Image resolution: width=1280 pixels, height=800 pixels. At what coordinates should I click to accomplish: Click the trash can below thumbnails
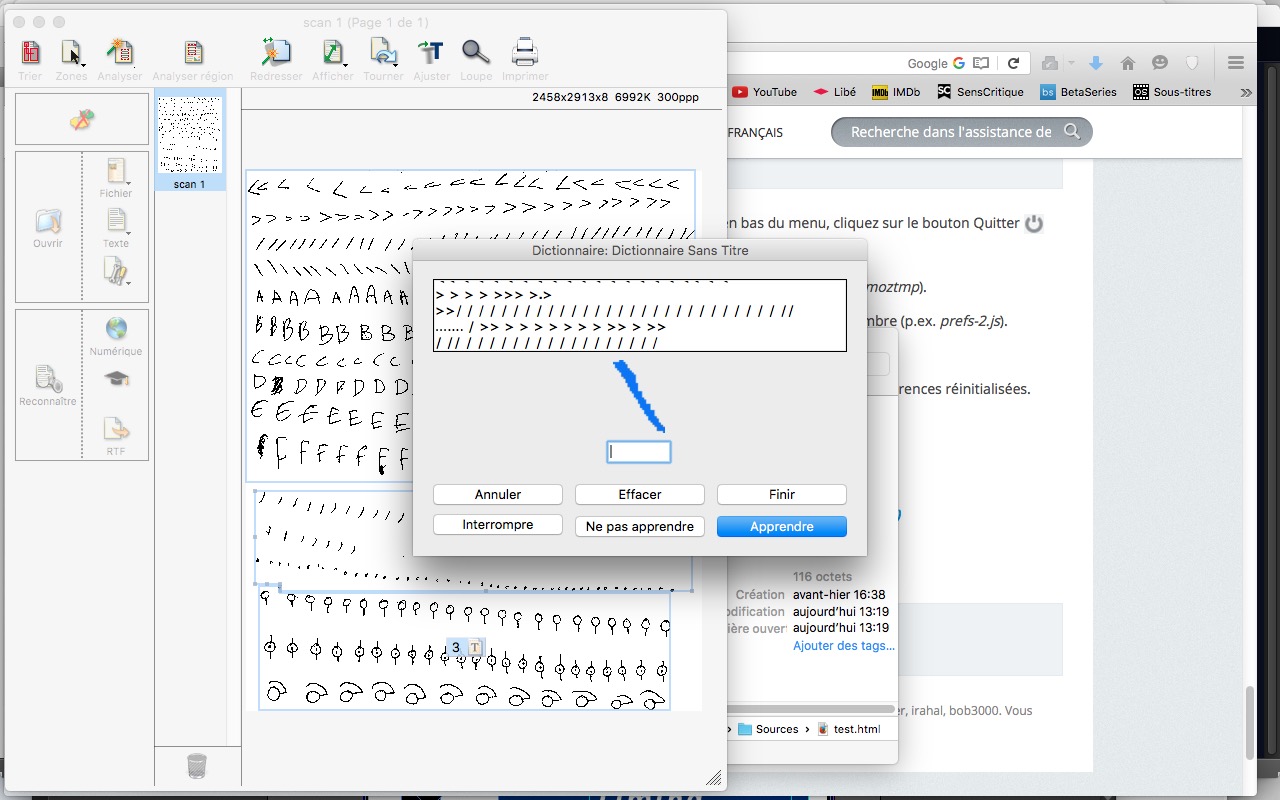[x=197, y=766]
